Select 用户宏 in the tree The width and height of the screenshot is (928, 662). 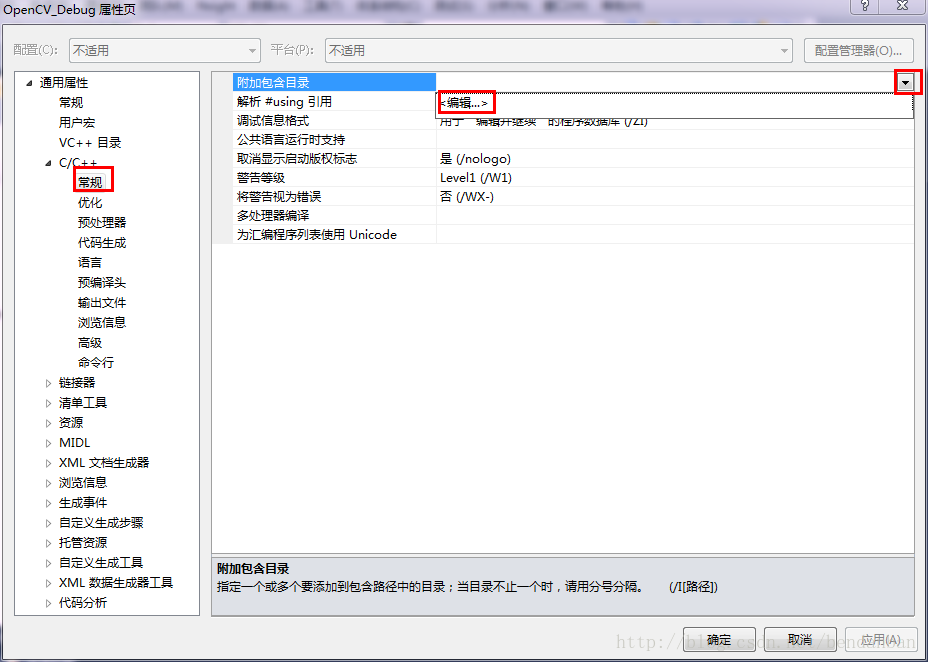(77, 123)
